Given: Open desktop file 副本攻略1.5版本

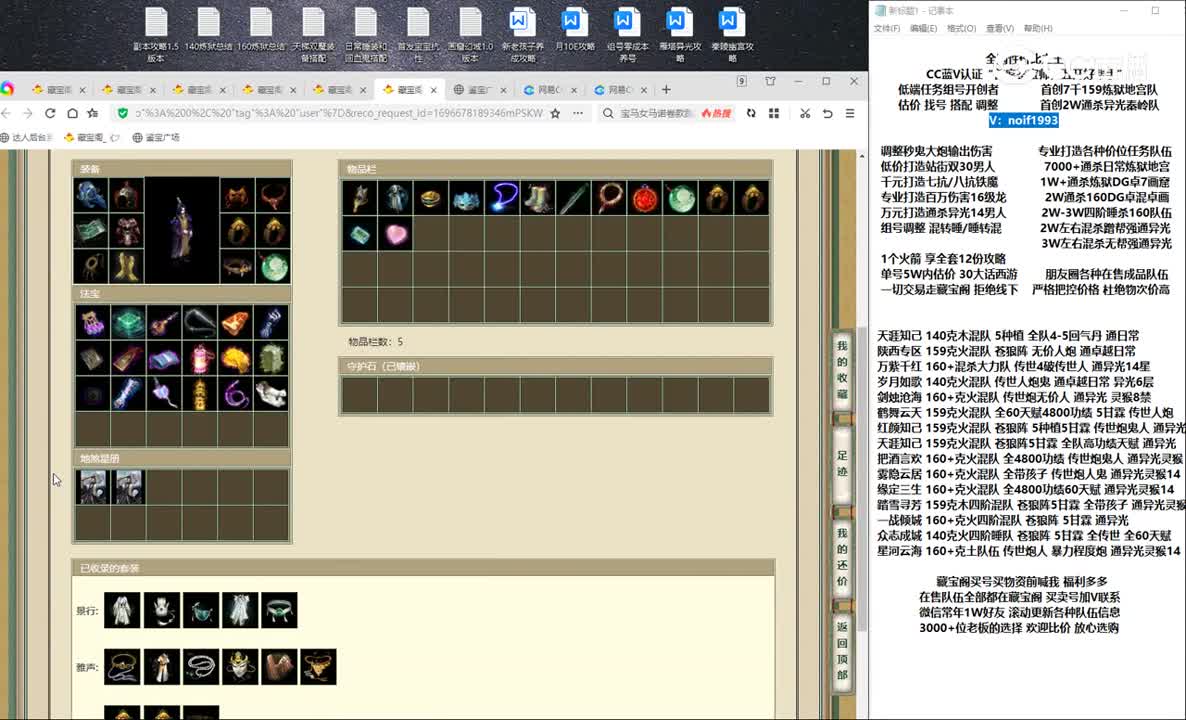Looking at the screenshot, I should tap(156, 35).
